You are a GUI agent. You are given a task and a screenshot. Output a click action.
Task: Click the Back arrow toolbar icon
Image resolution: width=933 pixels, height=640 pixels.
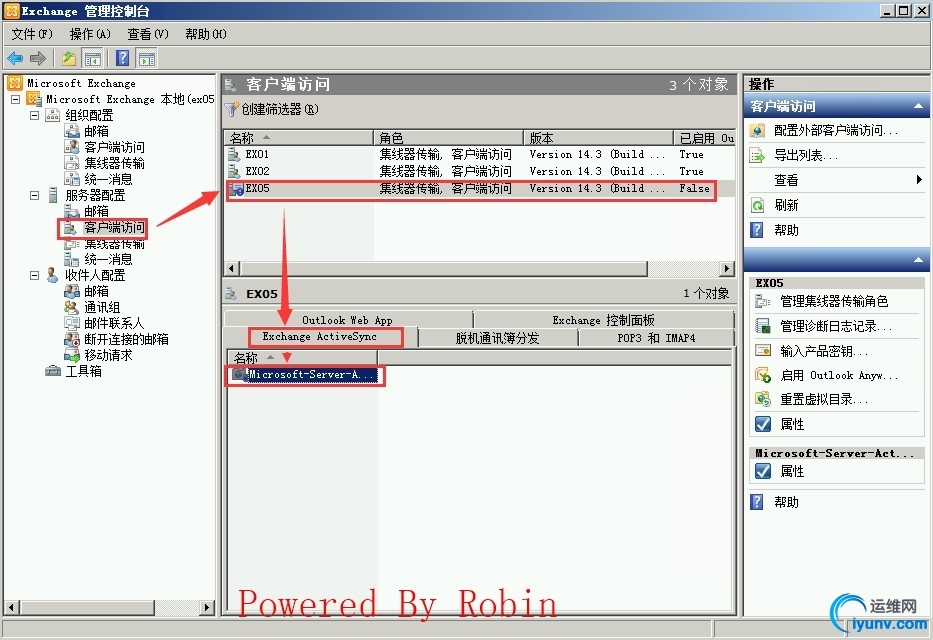tap(15, 58)
